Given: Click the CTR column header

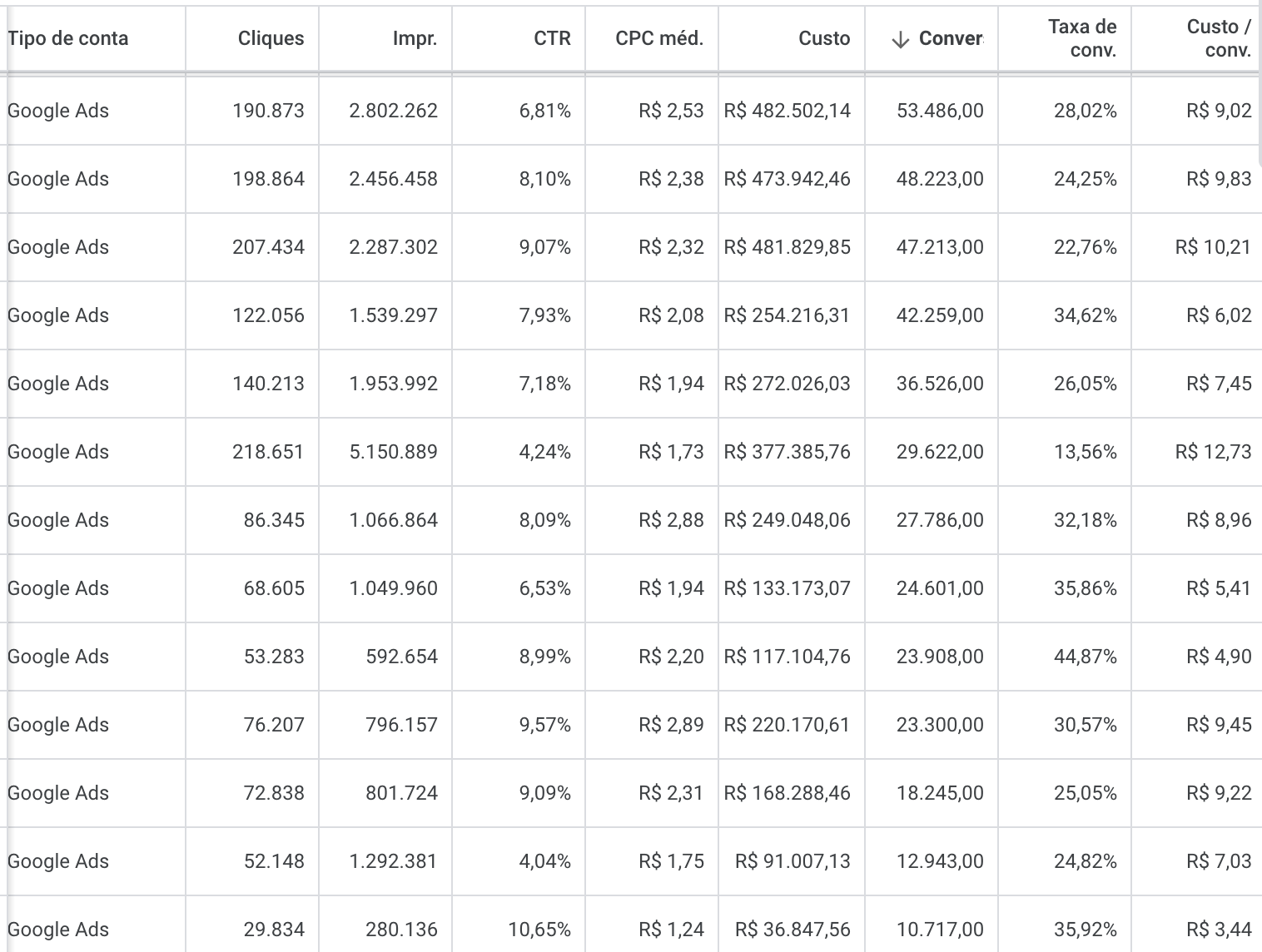Looking at the screenshot, I should [553, 38].
